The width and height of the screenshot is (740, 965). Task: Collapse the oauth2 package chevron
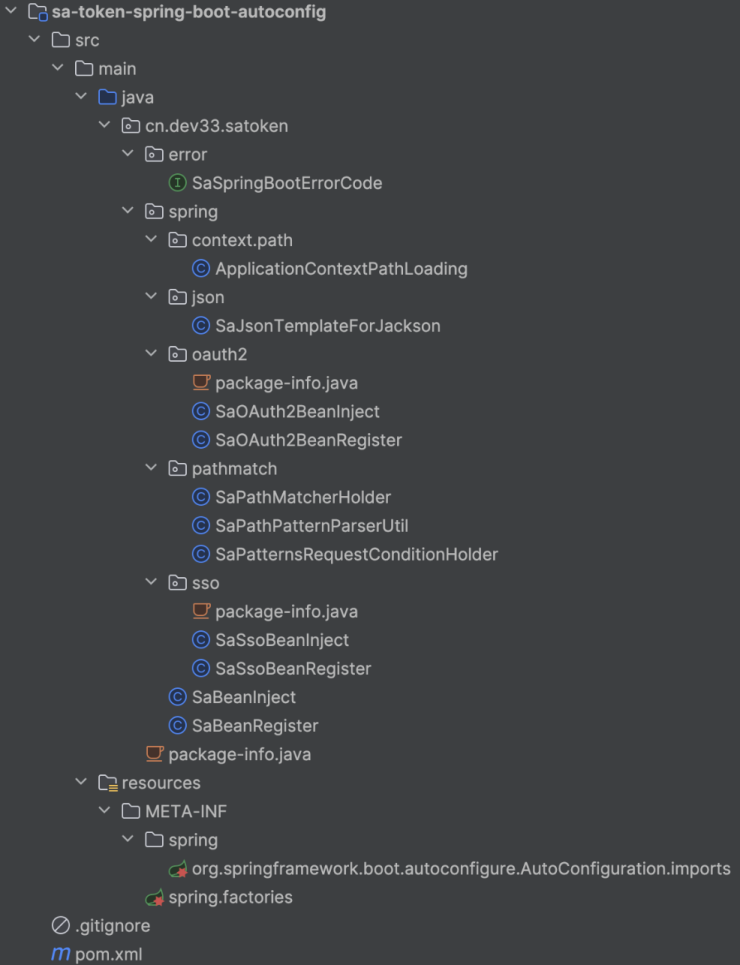pyautogui.click(x=151, y=353)
